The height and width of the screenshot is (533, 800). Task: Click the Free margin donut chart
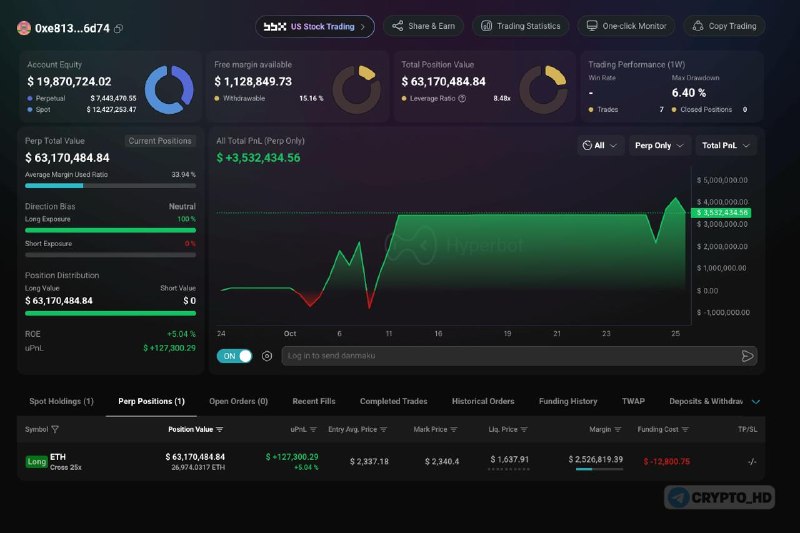pyautogui.click(x=357, y=90)
